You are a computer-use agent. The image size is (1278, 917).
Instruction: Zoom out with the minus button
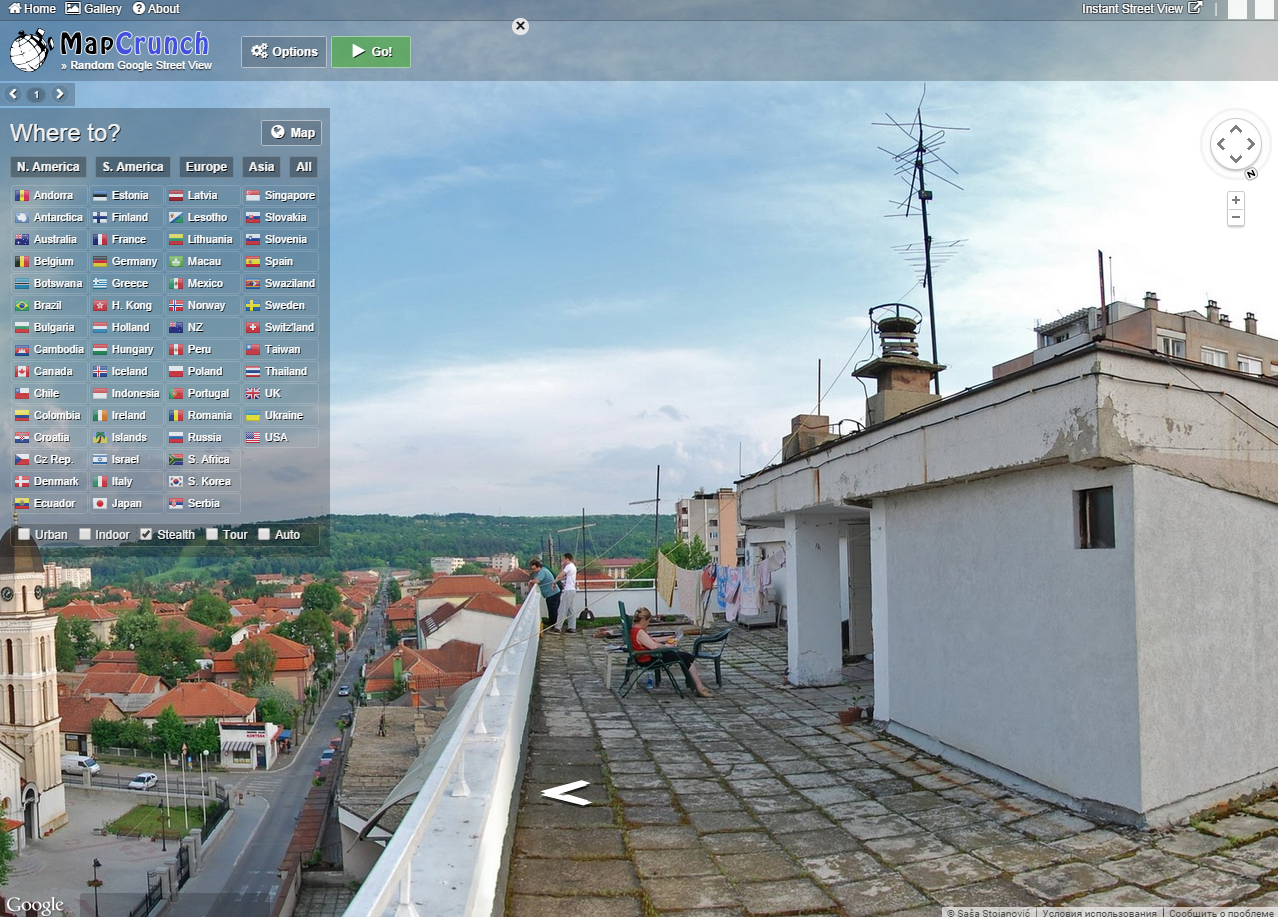1236,217
